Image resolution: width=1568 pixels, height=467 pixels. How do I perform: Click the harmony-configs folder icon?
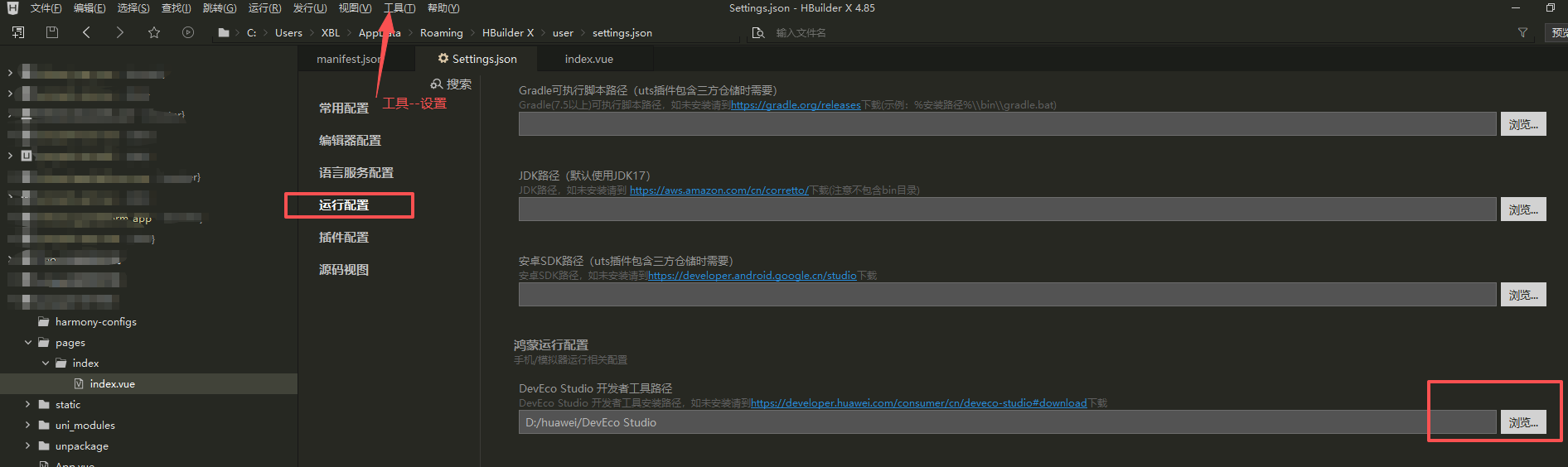click(x=44, y=321)
